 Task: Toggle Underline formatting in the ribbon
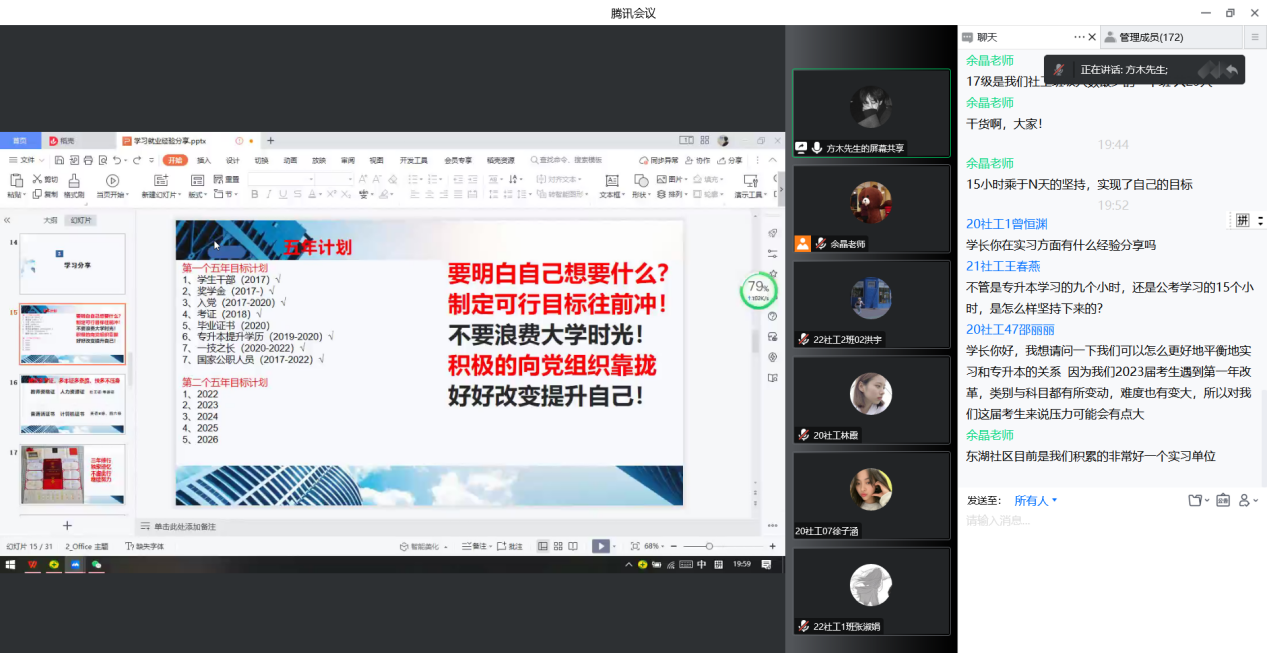pos(283,194)
